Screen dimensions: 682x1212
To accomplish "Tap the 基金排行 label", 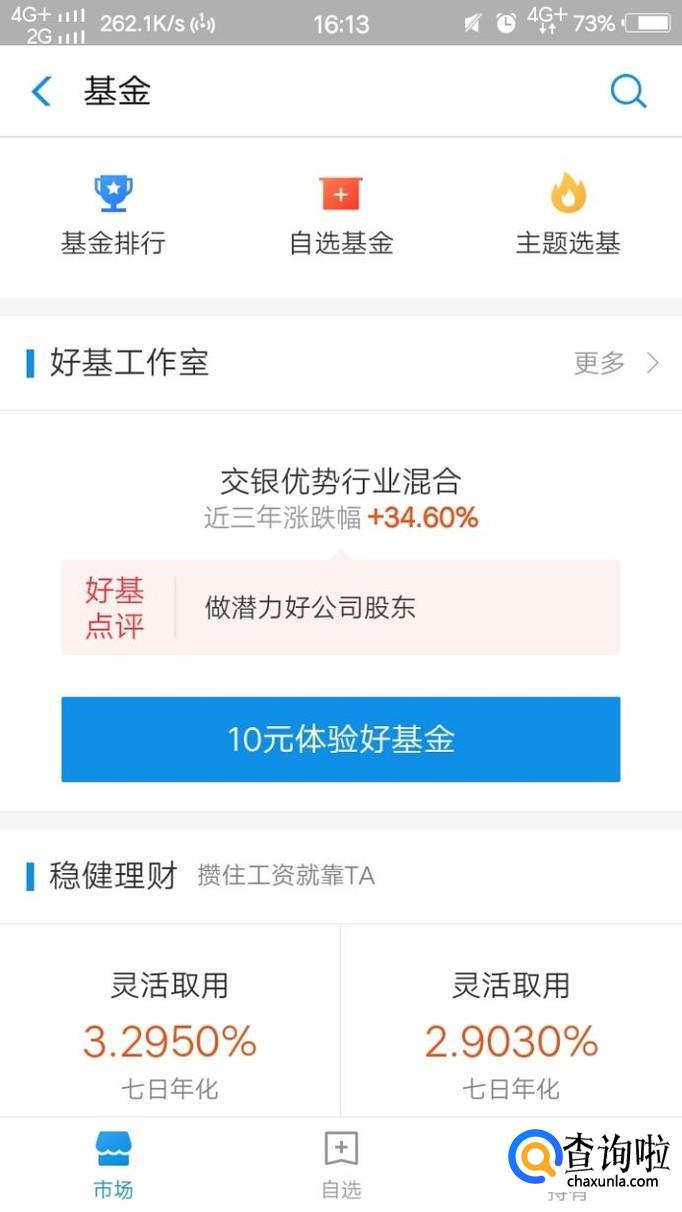I will point(113,243).
